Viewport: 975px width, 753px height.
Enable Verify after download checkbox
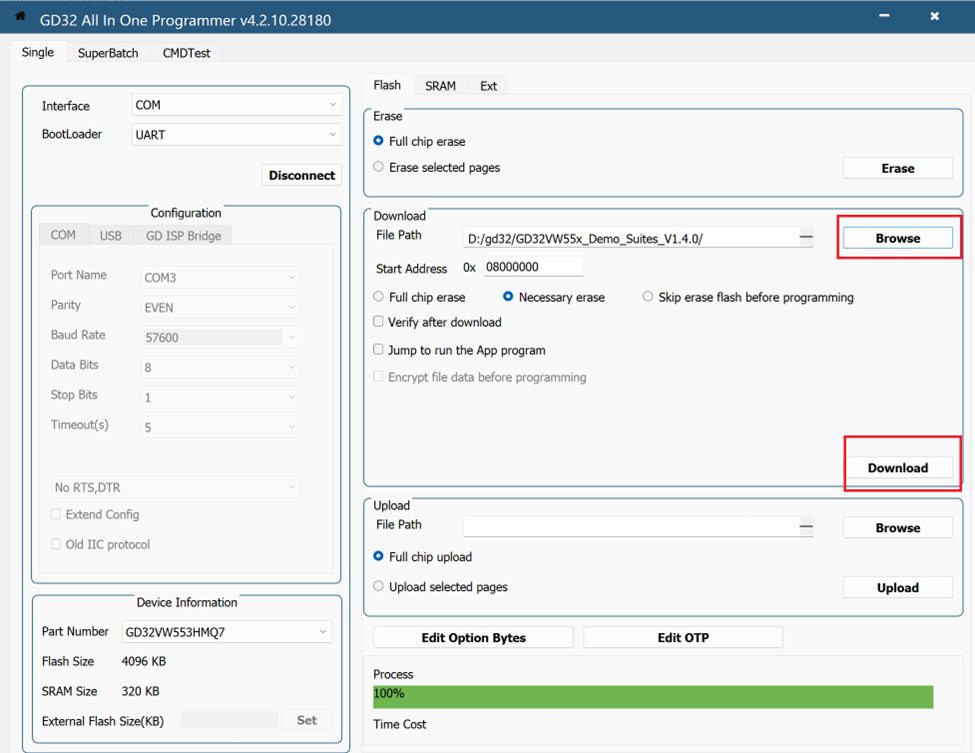(x=379, y=322)
